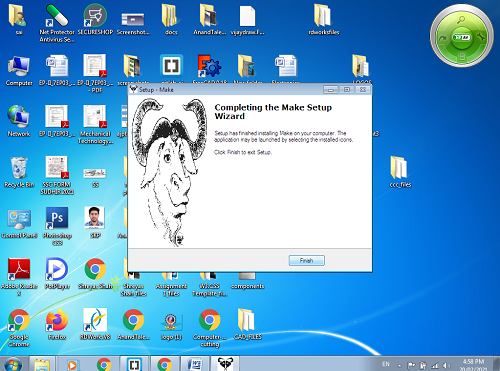
Task: Click the Make Setup taskbar button
Action: coord(225,364)
